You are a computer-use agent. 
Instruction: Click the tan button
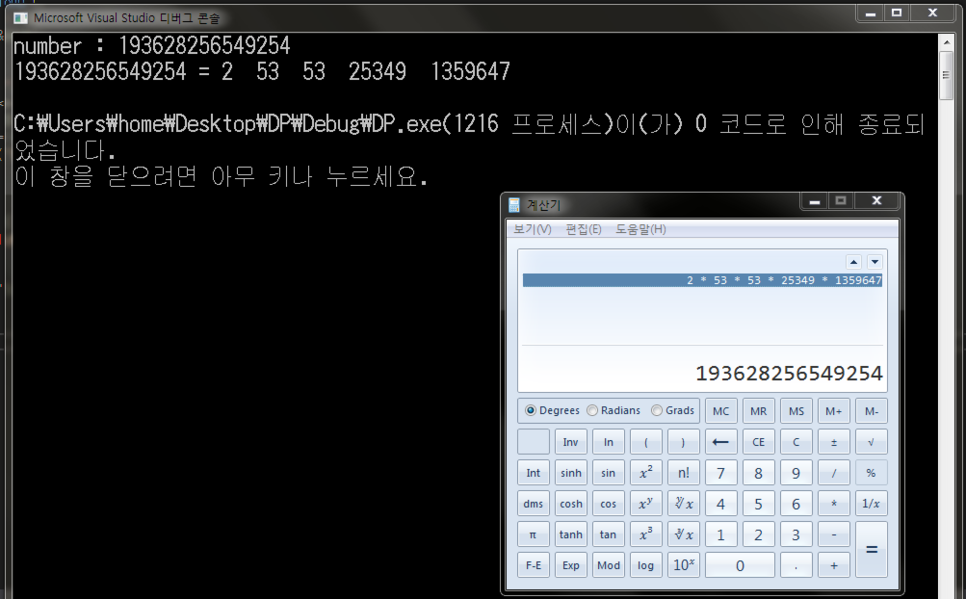pos(608,534)
